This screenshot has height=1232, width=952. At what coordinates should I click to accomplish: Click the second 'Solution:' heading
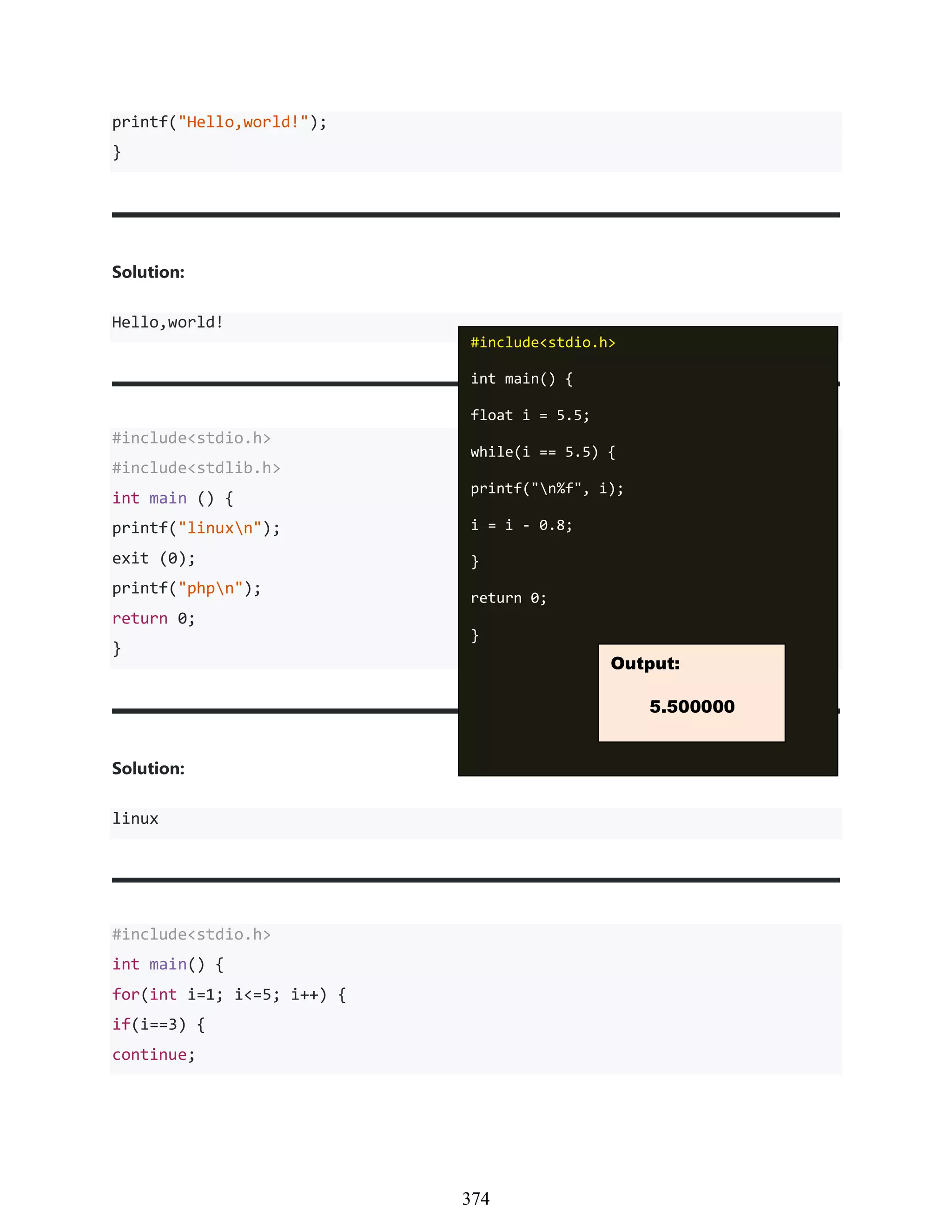pyautogui.click(x=148, y=768)
